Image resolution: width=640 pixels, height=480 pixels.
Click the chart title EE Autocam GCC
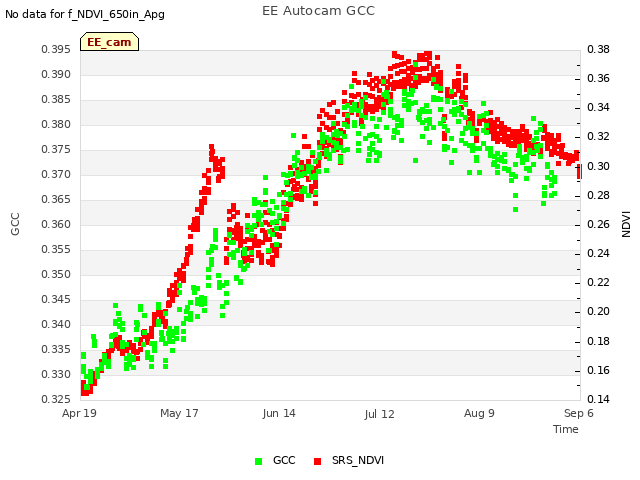[x=318, y=11]
